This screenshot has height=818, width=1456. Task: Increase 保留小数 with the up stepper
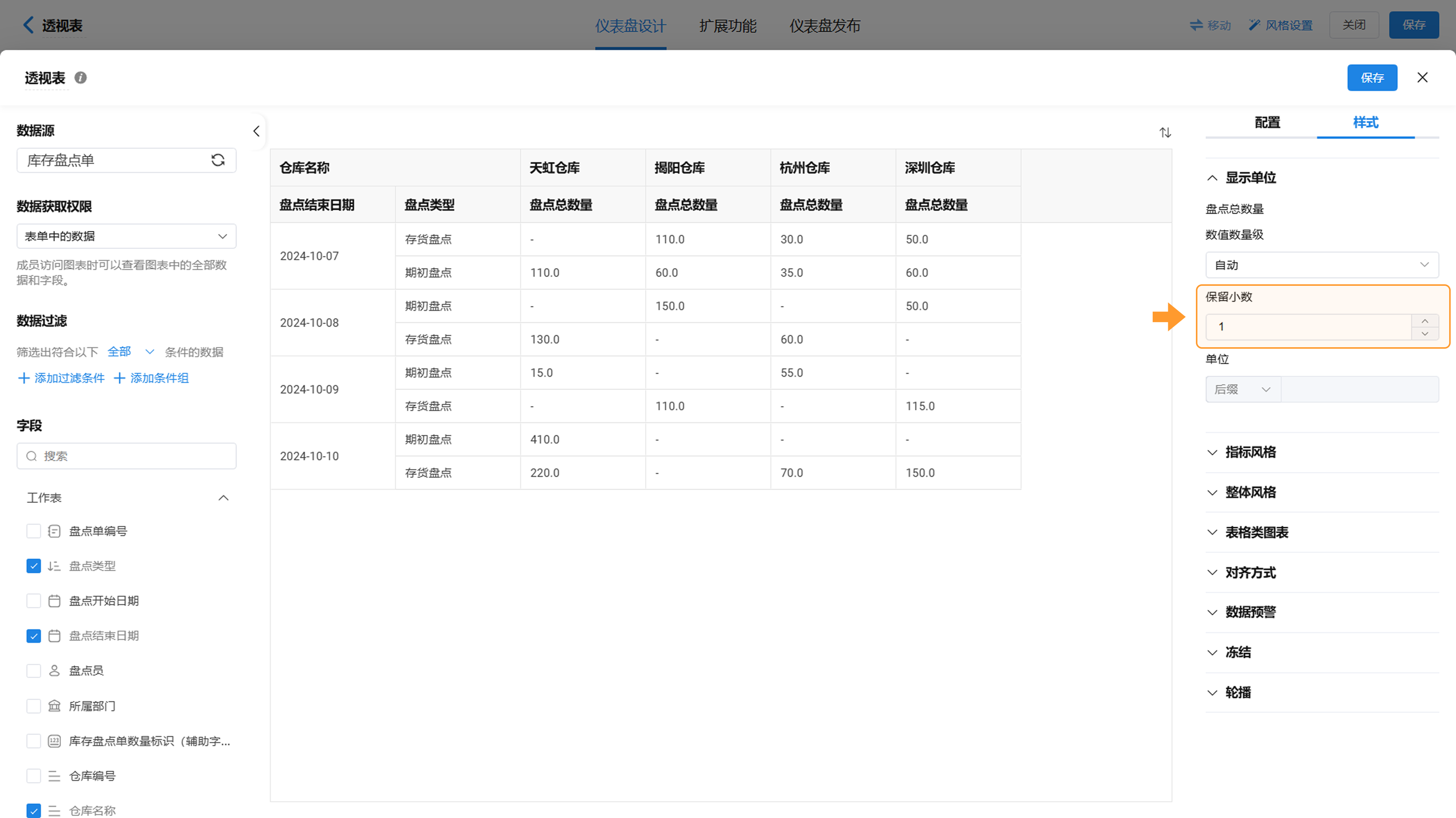1425,320
